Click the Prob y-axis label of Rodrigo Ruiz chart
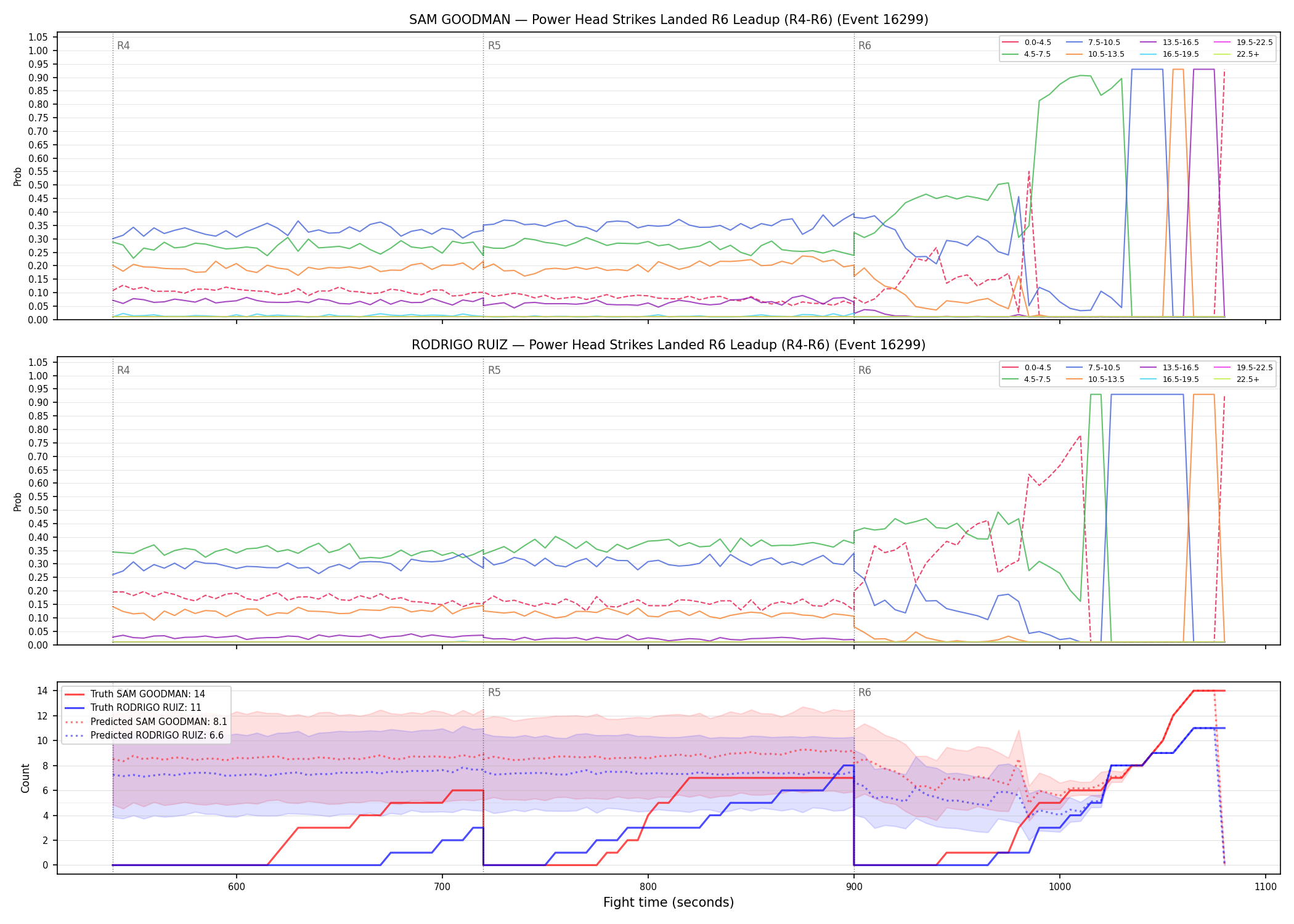This screenshot has height=924, width=1294. (18, 501)
